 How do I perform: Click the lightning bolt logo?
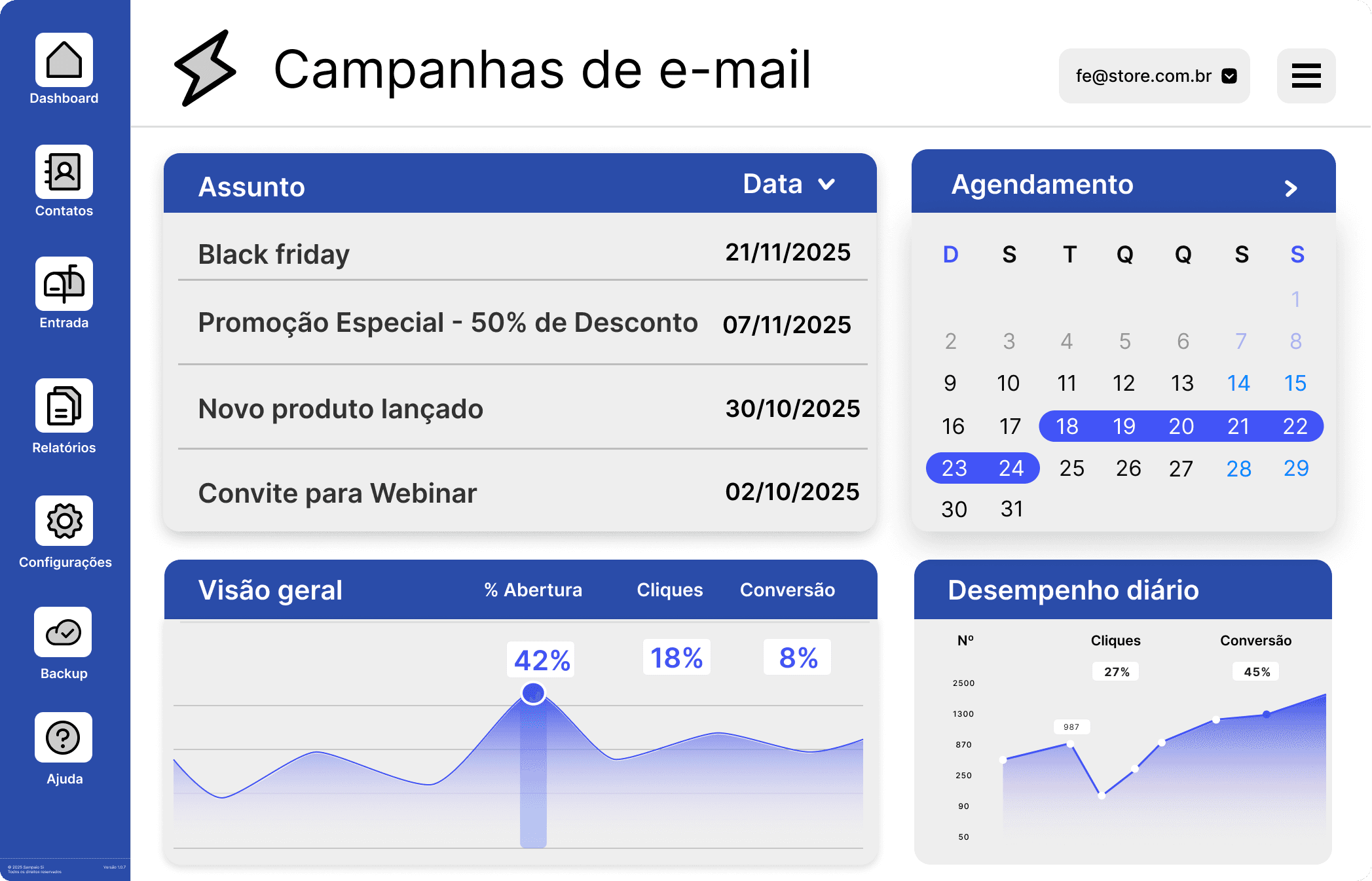(204, 68)
